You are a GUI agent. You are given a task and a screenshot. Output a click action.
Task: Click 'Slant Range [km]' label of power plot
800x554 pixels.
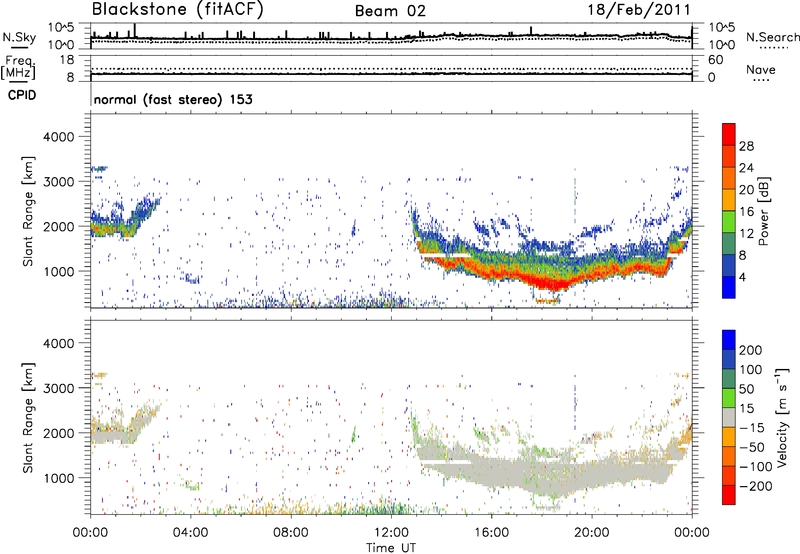coord(28,211)
